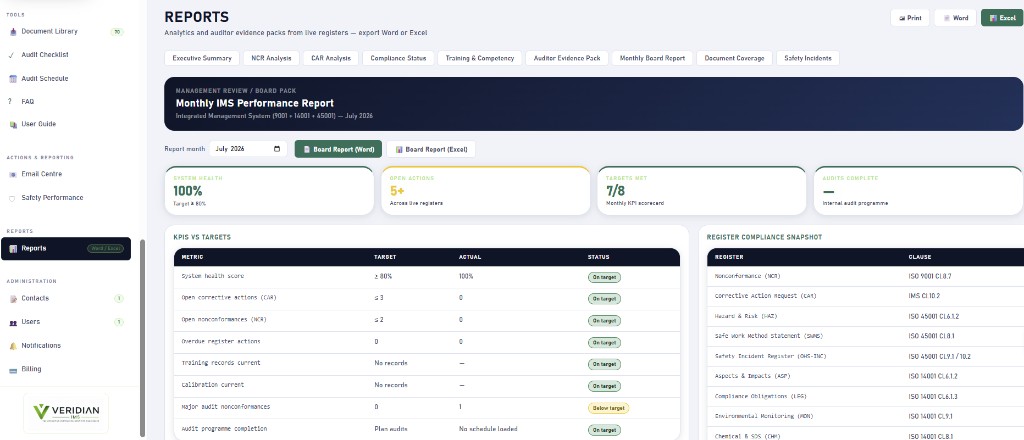This screenshot has width=1024, height=440.
Task: Click the 'Nonconformance (NCR)' register row
Action: (x=865, y=277)
